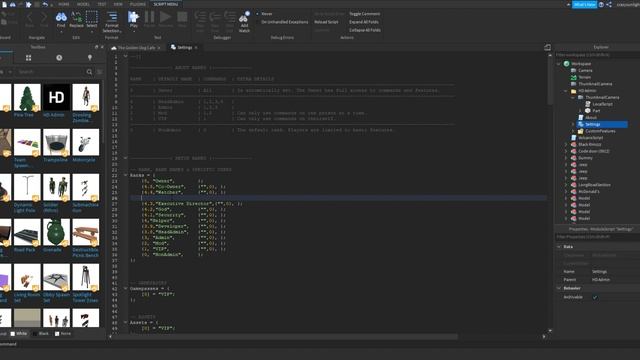Collapse the Workspace tree node
The height and width of the screenshot is (360, 640).
559,64
